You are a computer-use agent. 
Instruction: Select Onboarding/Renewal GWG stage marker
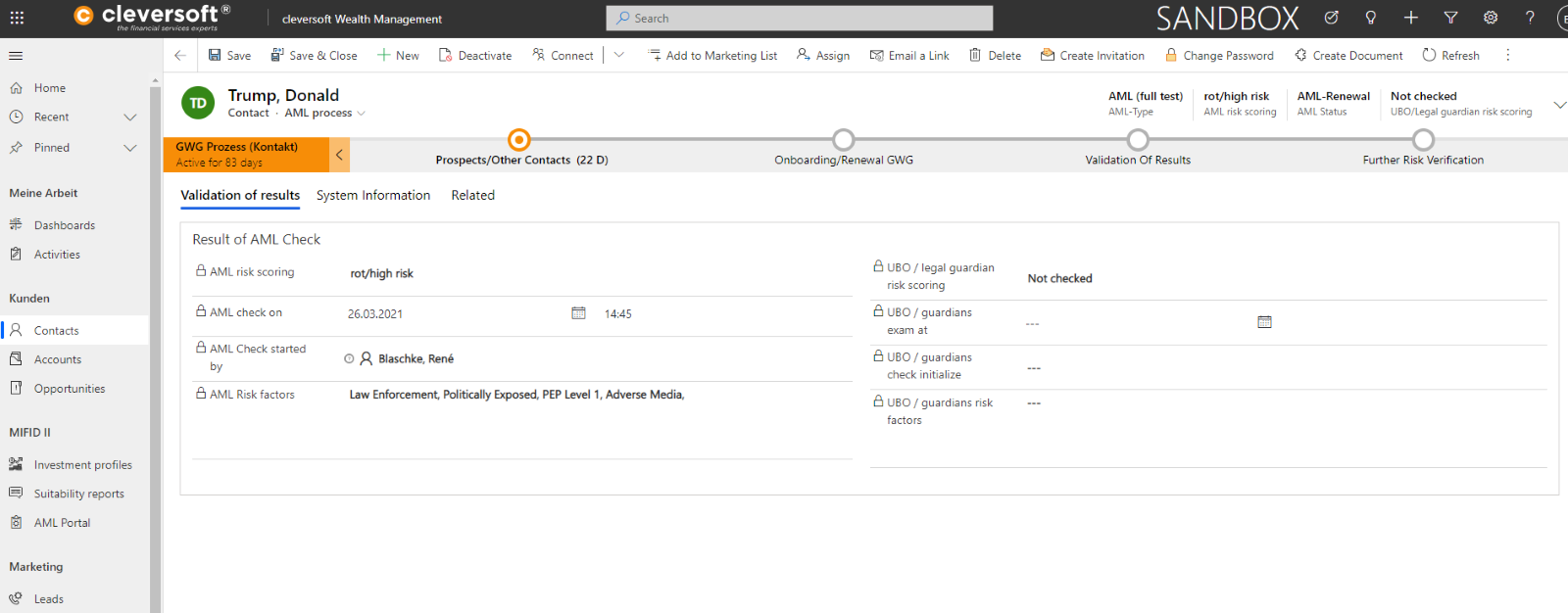pyautogui.click(x=843, y=140)
